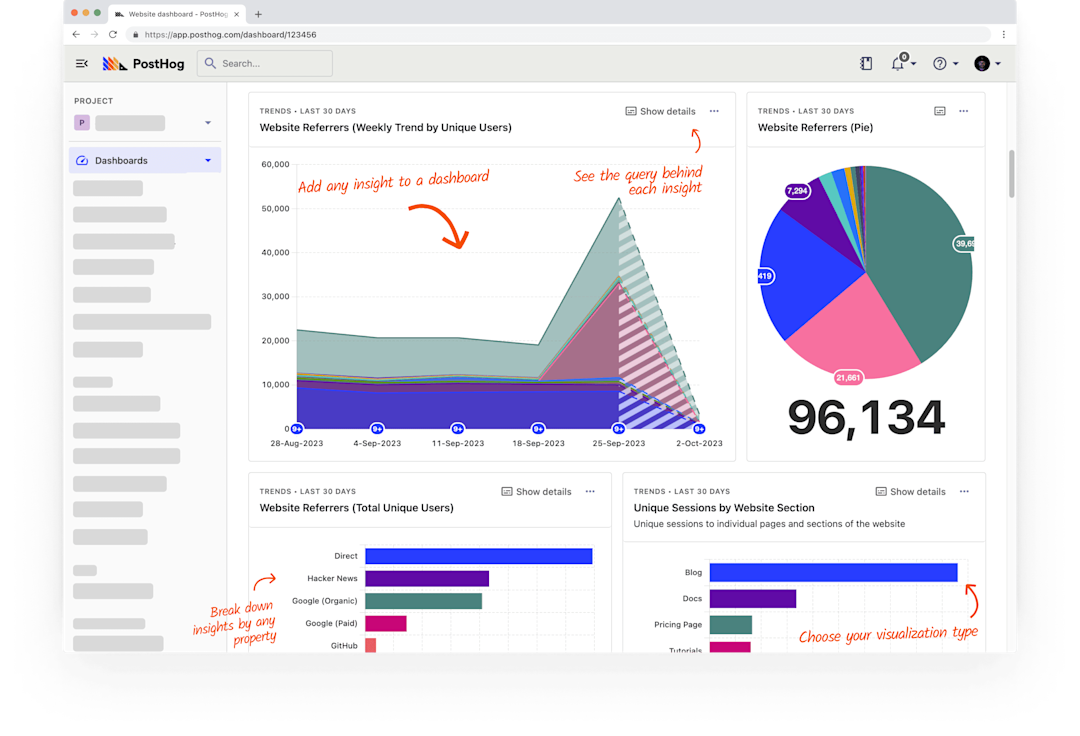The width and height of the screenshot is (1080, 736).
Task: Open a new browser tab with the plus button
Action: click(258, 14)
